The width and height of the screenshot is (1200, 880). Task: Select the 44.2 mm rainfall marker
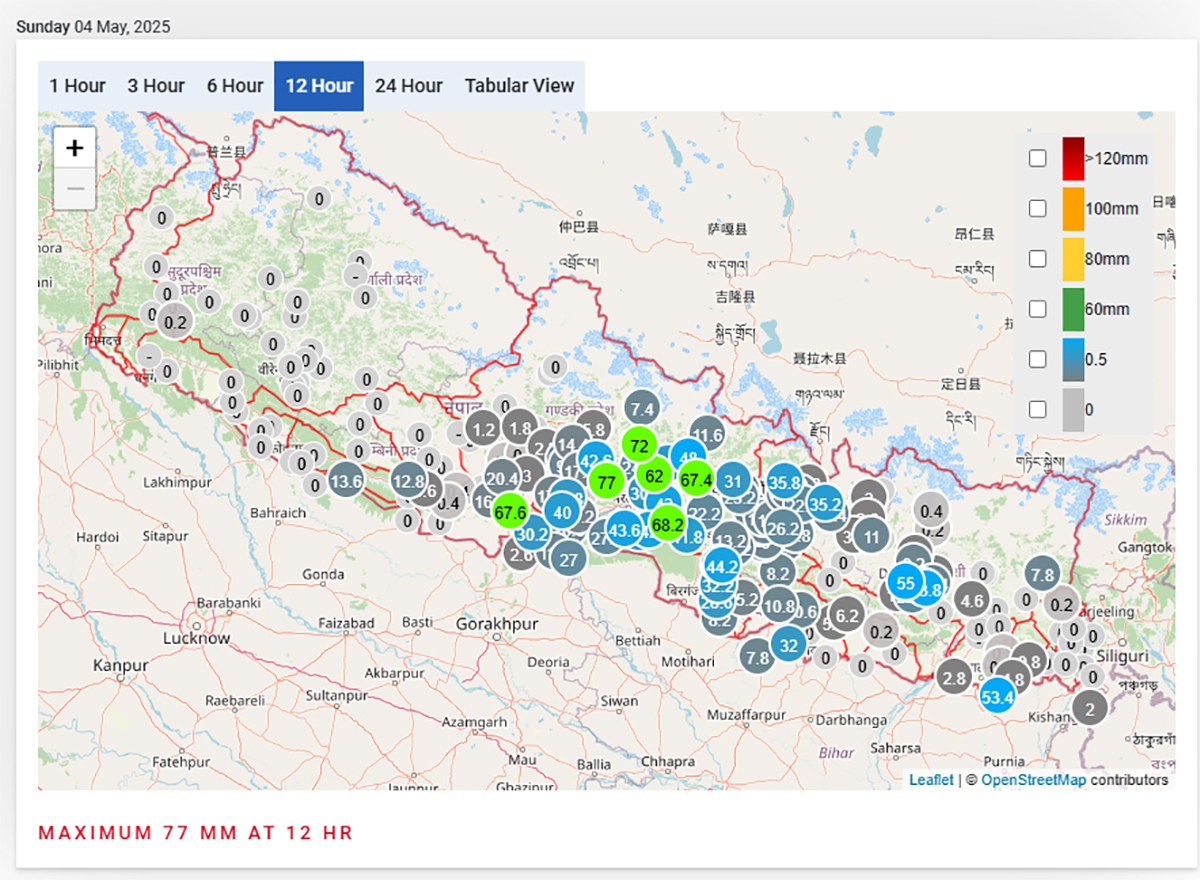click(722, 566)
